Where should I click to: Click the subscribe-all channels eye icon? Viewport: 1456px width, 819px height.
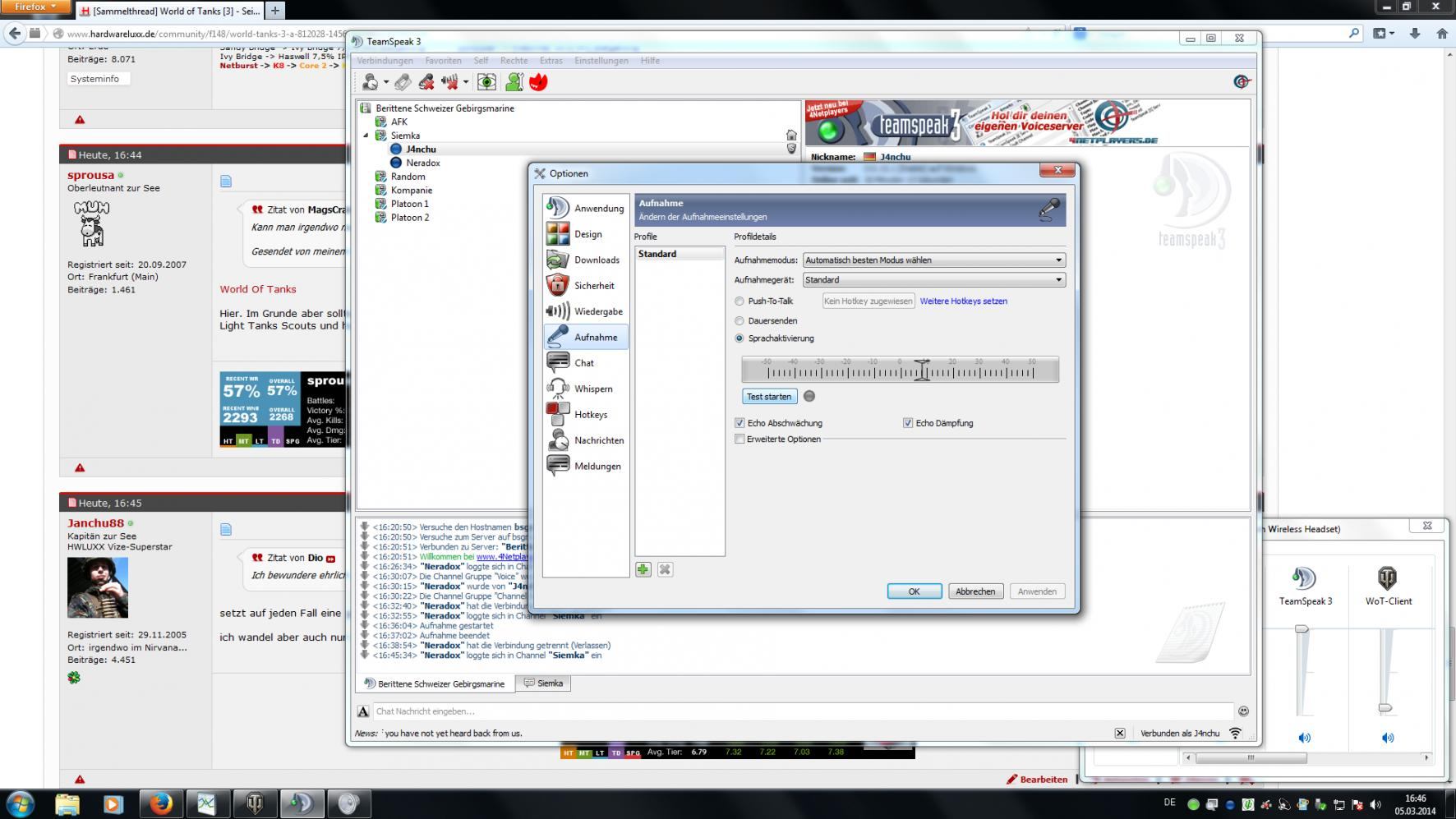[486, 82]
